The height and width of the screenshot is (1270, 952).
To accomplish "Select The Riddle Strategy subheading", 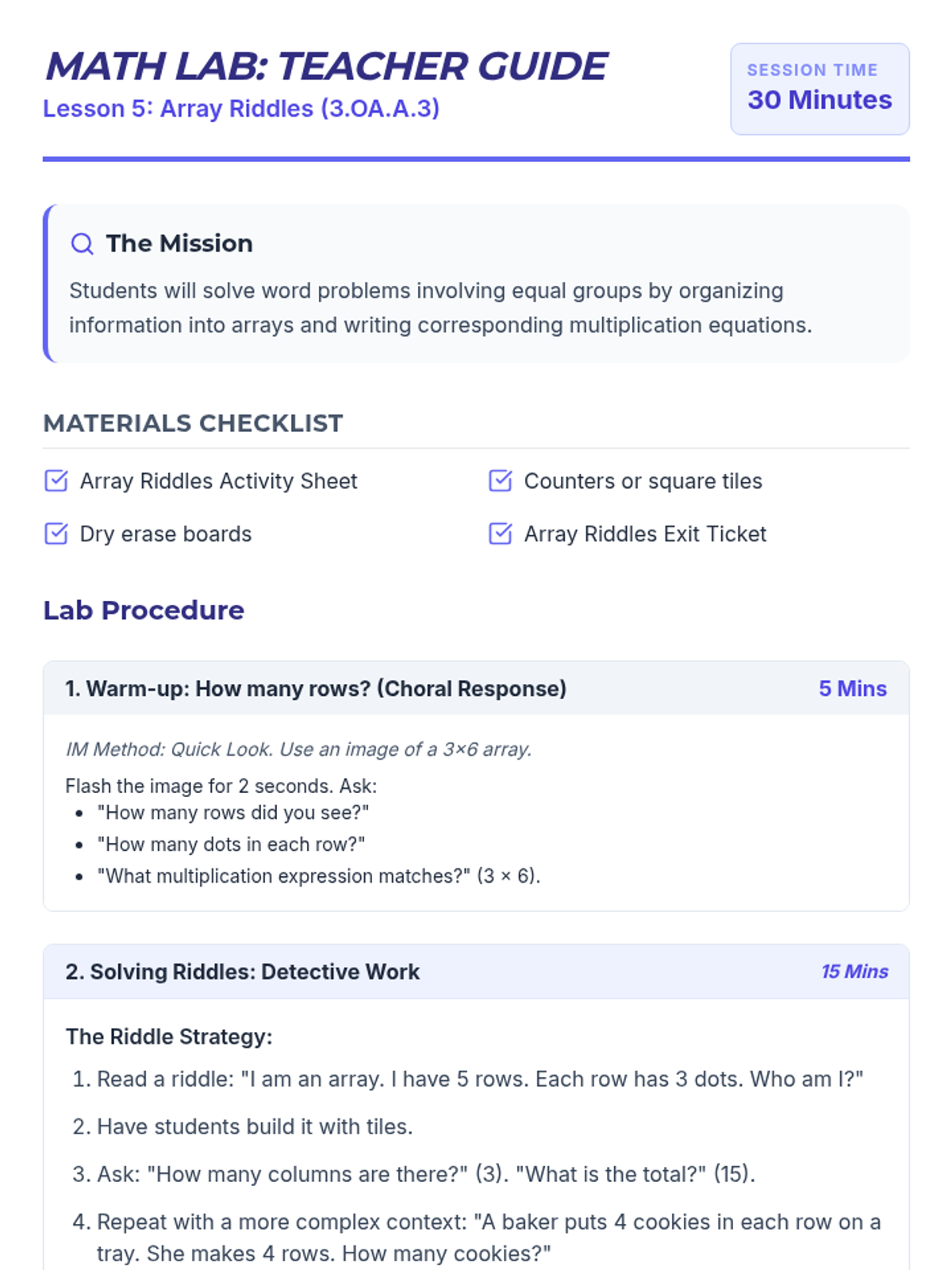I will coord(169,1037).
